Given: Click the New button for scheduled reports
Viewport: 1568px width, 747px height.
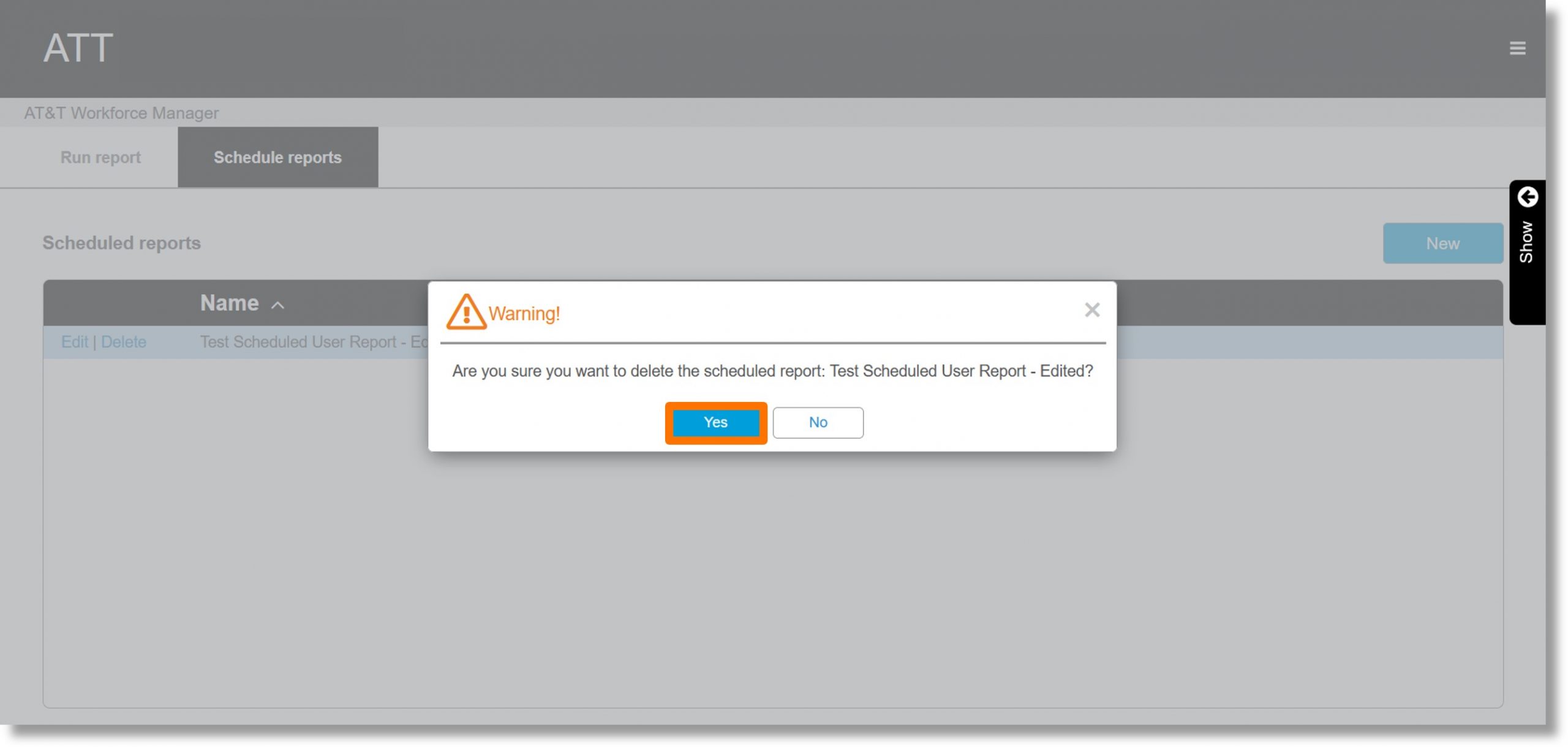Looking at the screenshot, I should pyautogui.click(x=1443, y=243).
